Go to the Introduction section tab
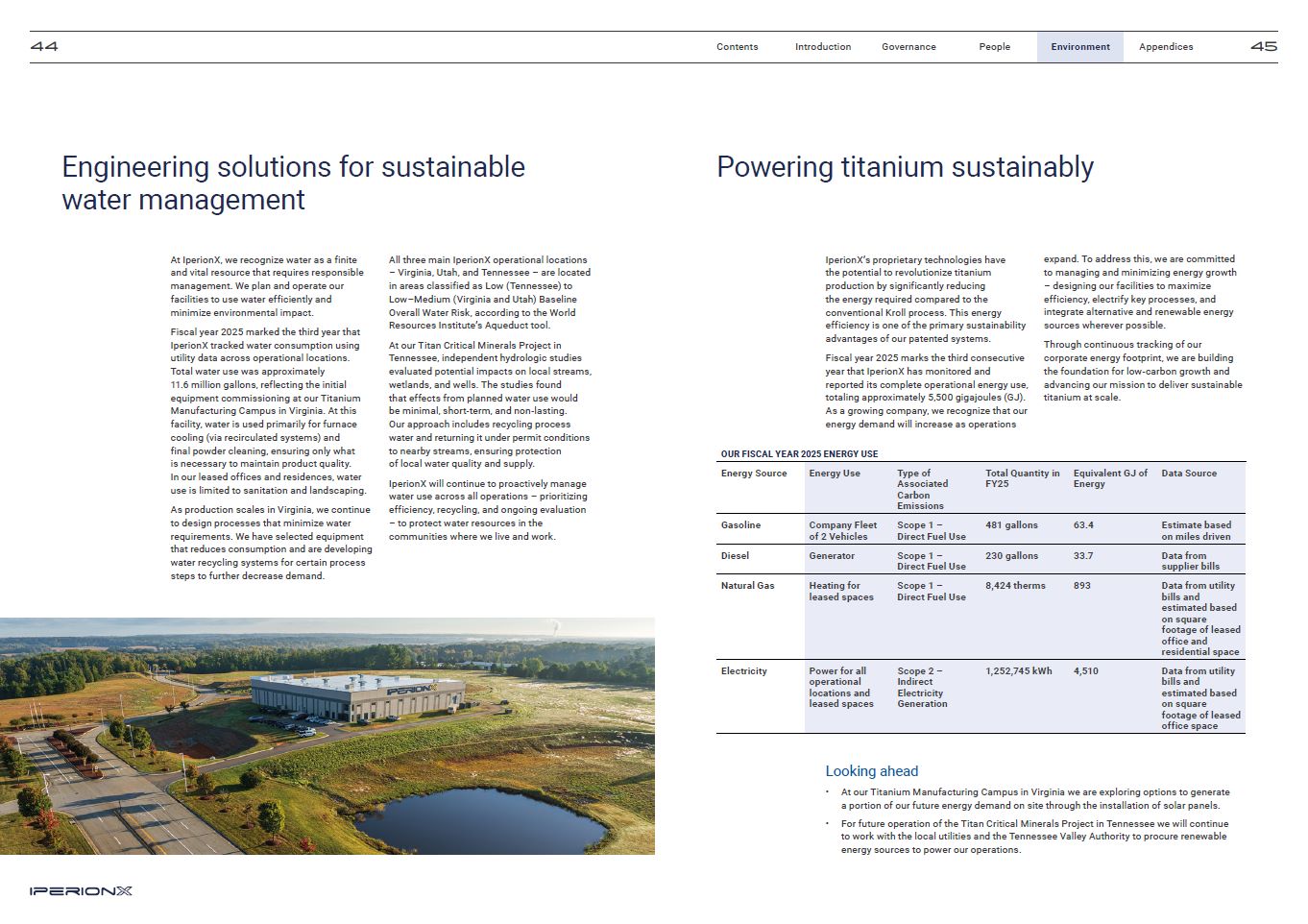The image size is (1308, 924). point(822,47)
